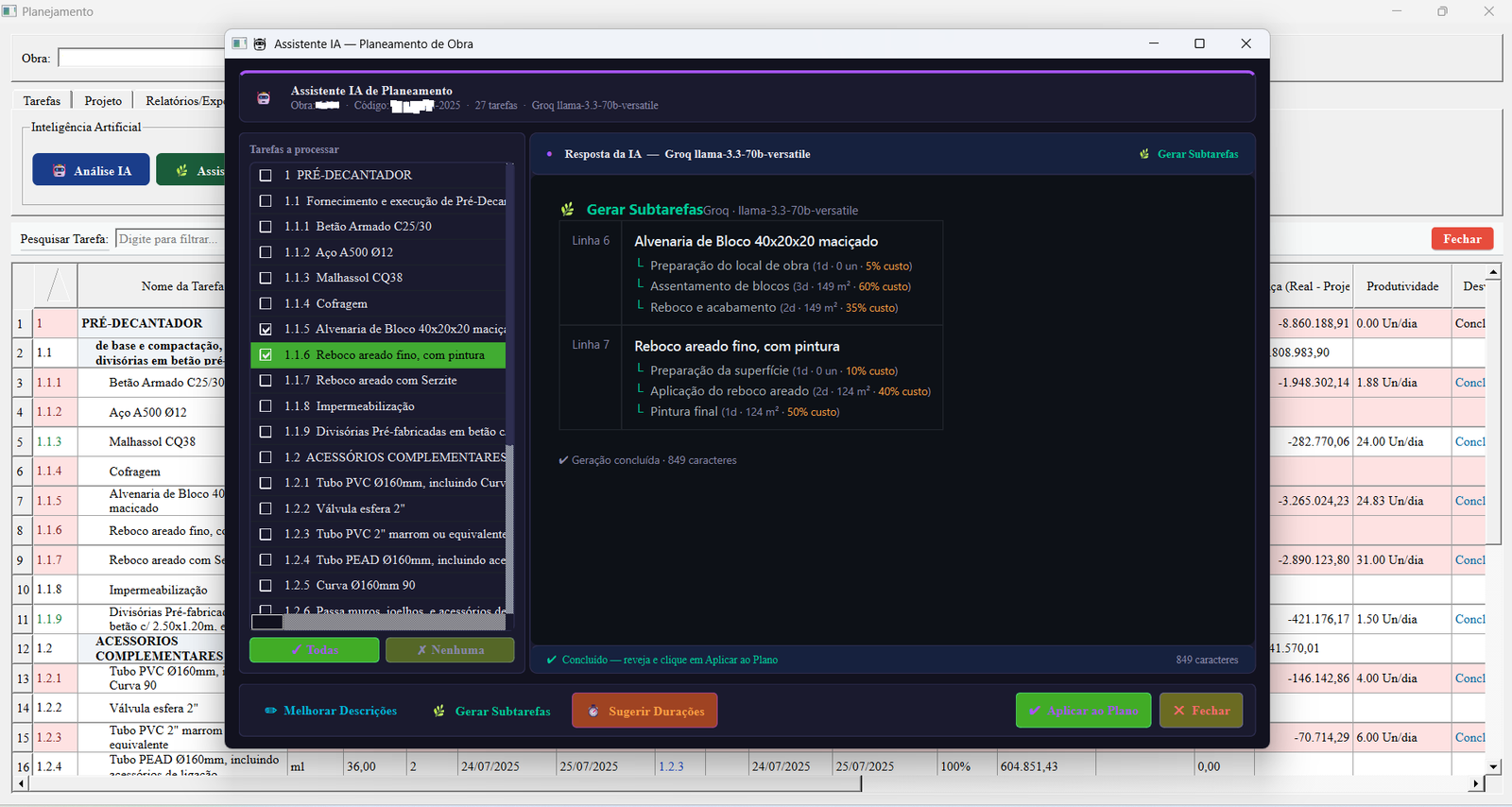1512x807 pixels.
Task: Click the checkmark icon on Aplicar ao Plano
Action: click(x=1035, y=711)
